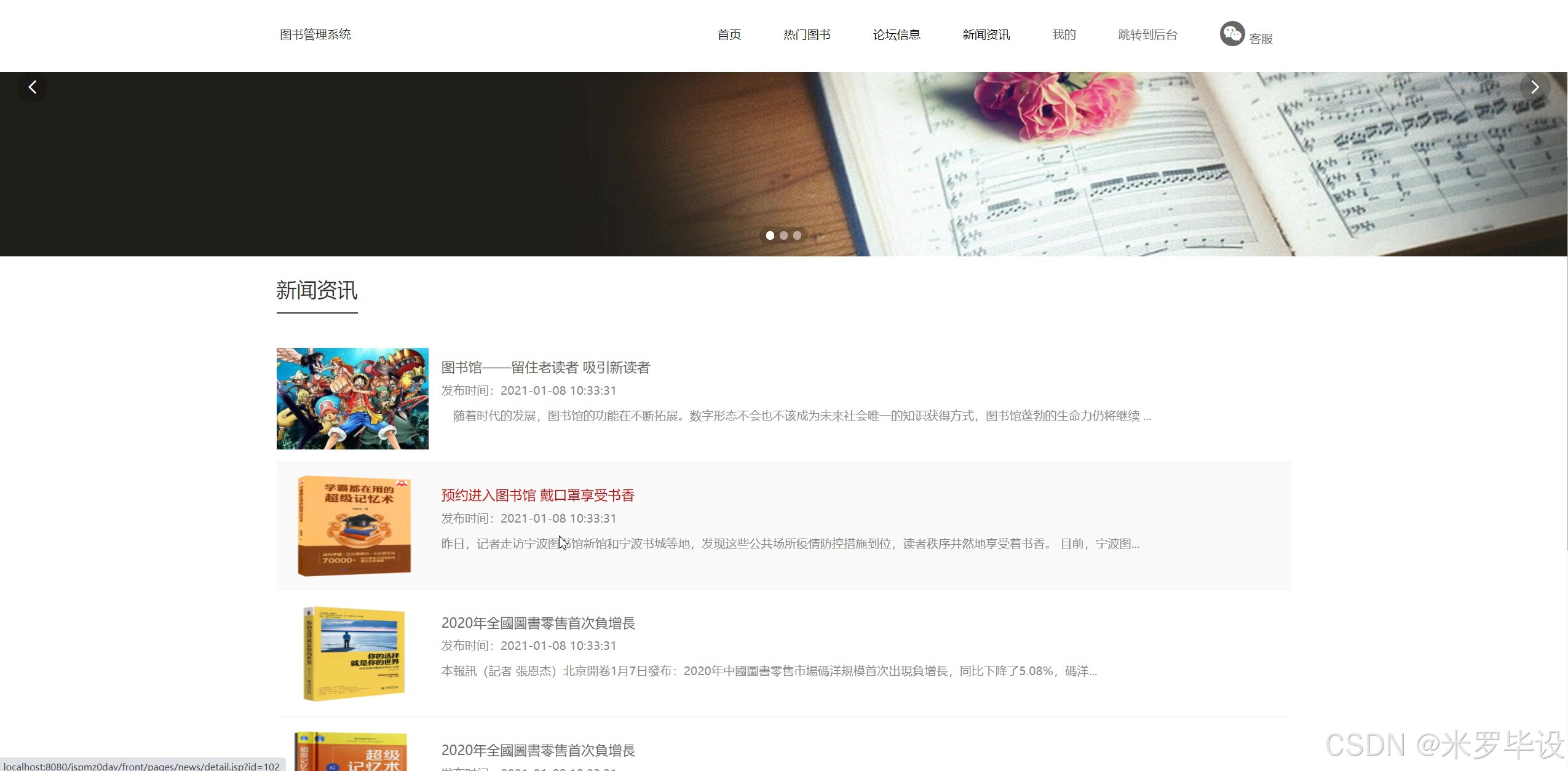The height and width of the screenshot is (771, 1568).
Task: Open article 图书馆——留住老读者 吸引新读者
Action: click(545, 368)
